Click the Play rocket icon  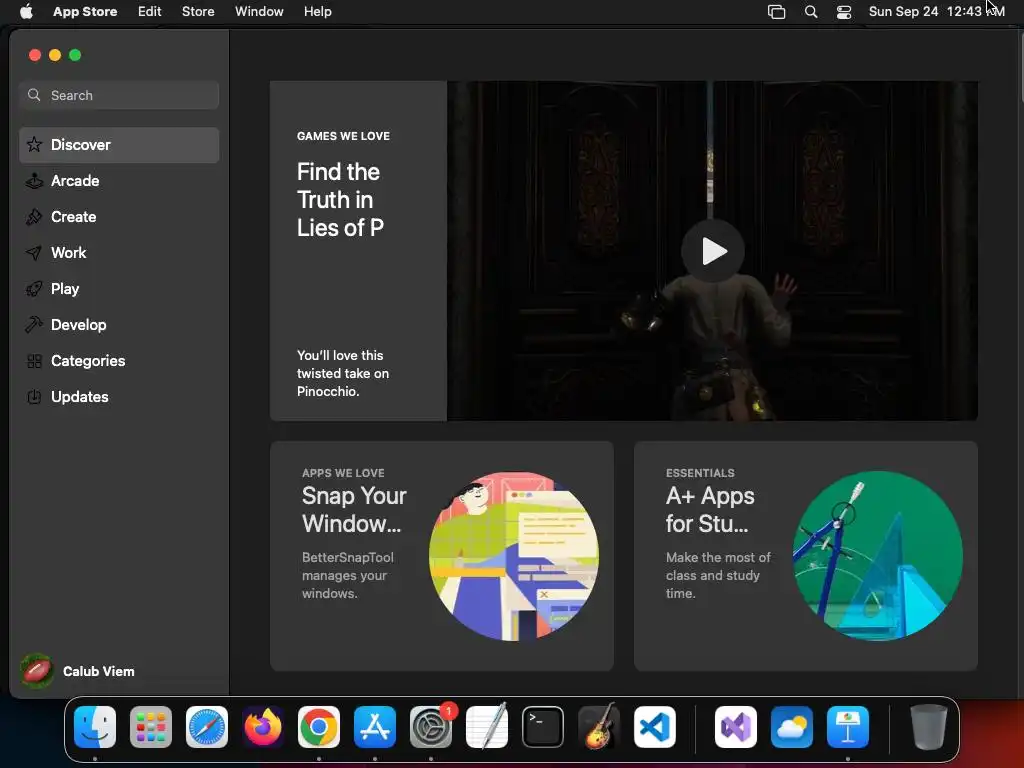pos(34,289)
